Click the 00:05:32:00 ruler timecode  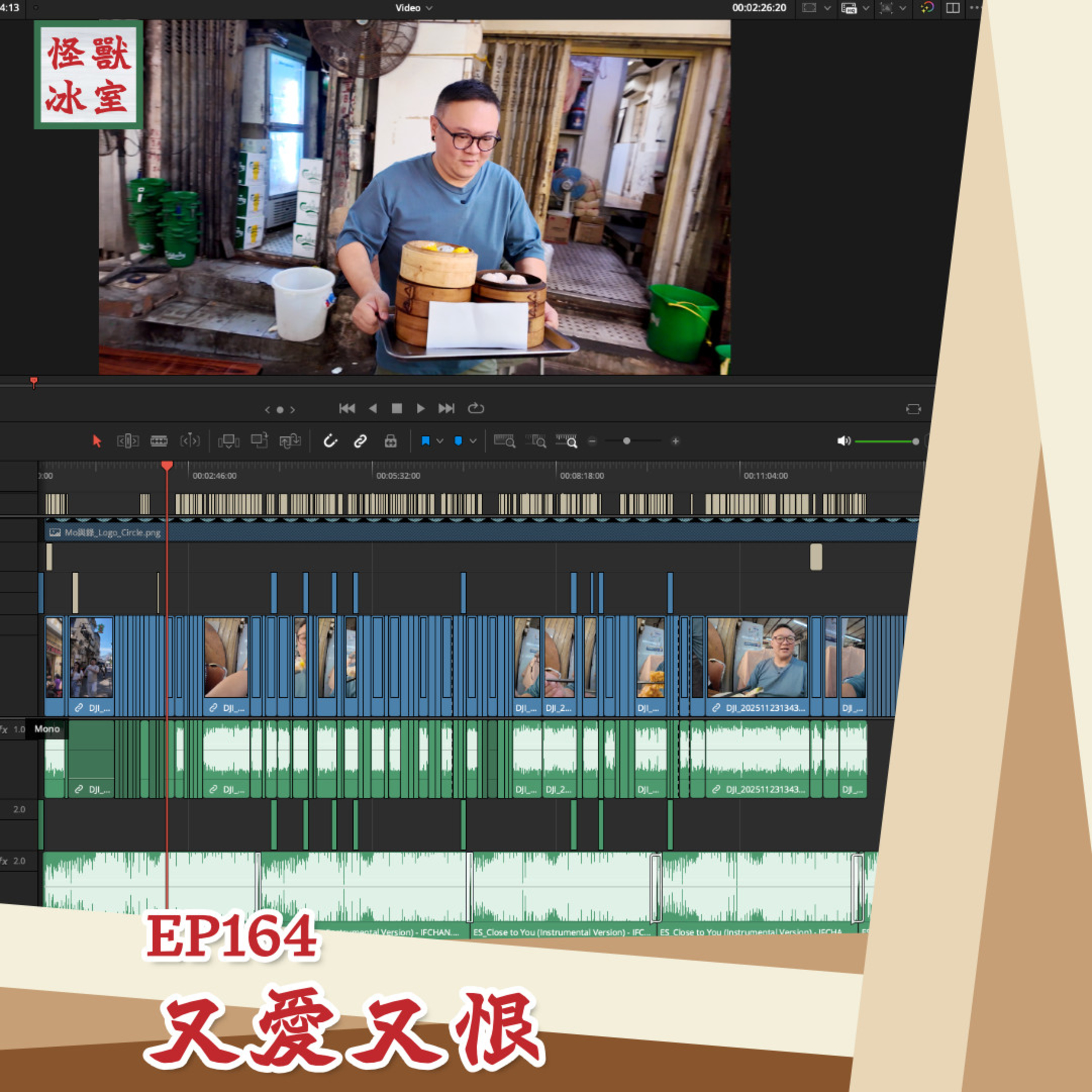coord(399,476)
